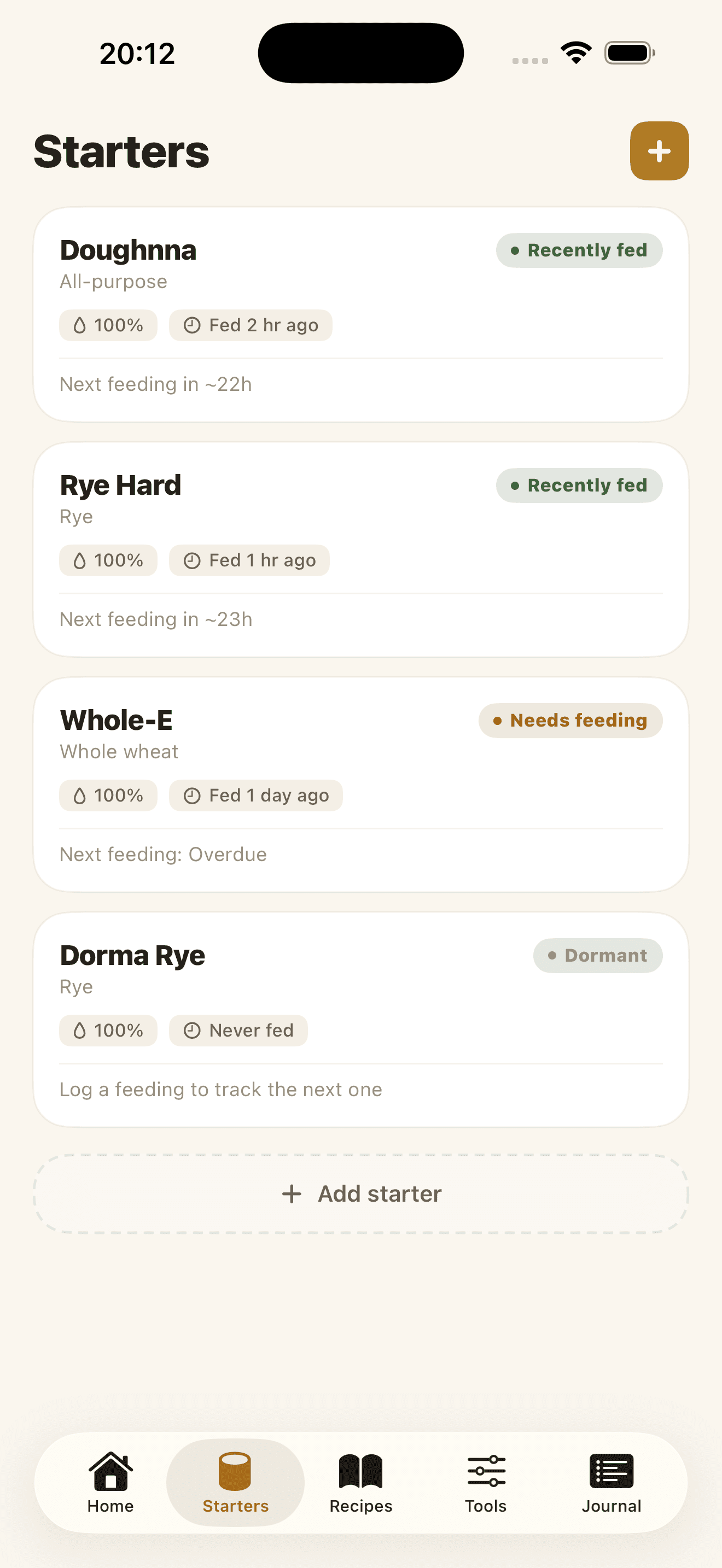
Task: Open the Recipes book icon
Action: [x=360, y=1471]
